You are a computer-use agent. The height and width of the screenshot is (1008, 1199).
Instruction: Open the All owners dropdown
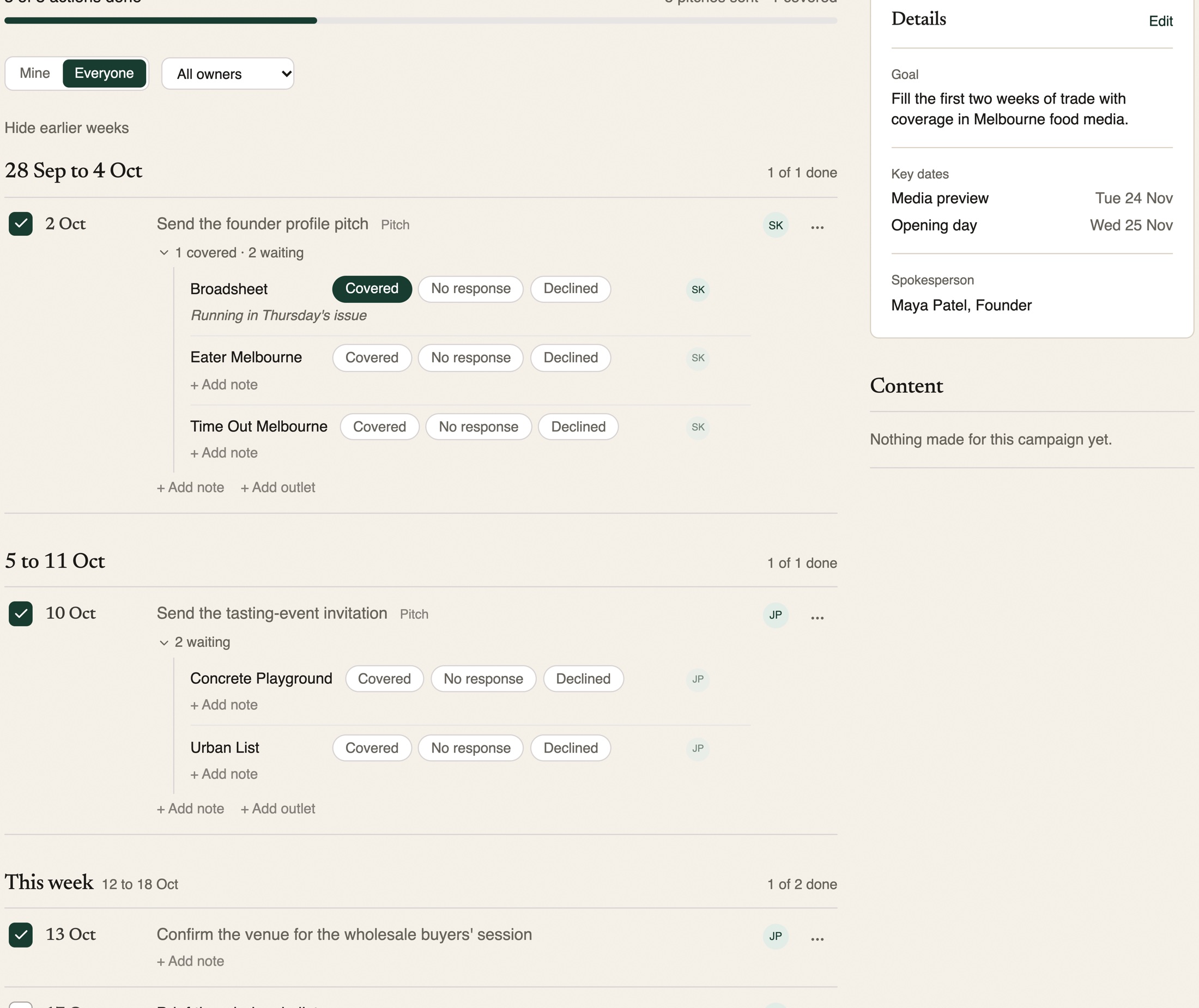[227, 74]
